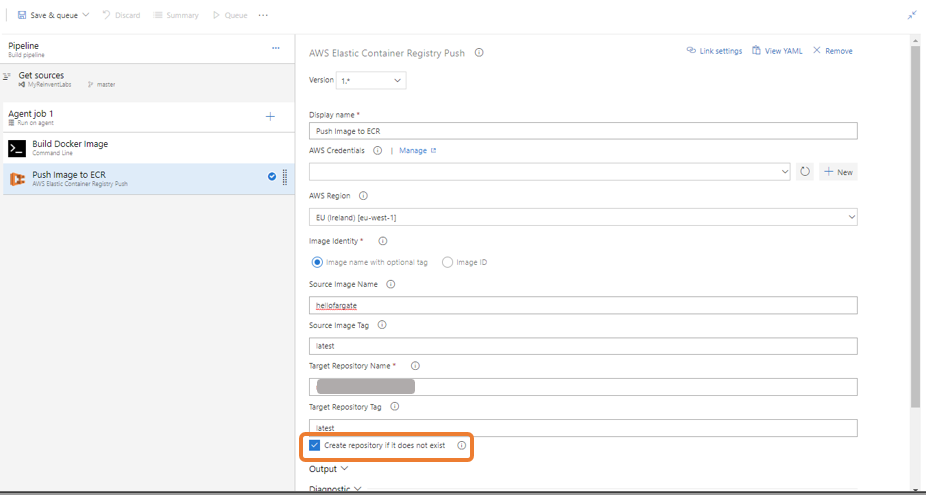Screen dimensions: 926x495
Task: Click the Target Repository Name field
Action: [583, 387]
